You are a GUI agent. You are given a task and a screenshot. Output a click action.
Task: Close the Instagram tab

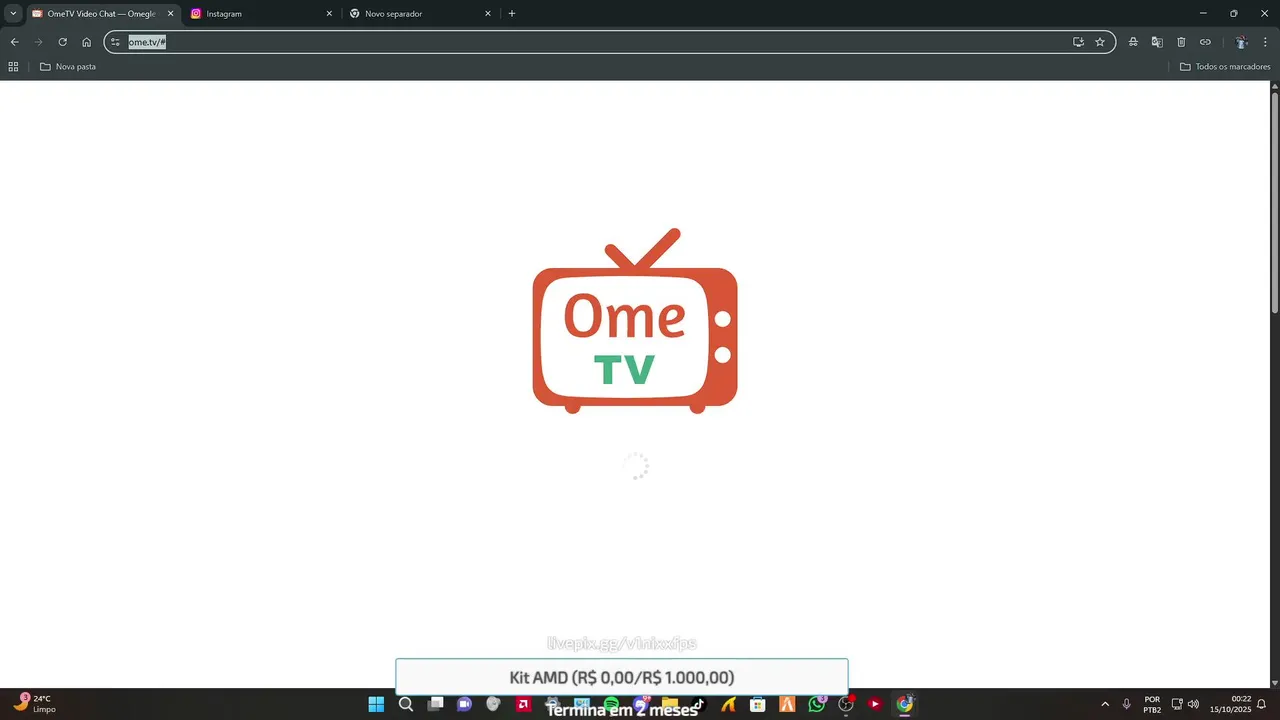coord(329,14)
